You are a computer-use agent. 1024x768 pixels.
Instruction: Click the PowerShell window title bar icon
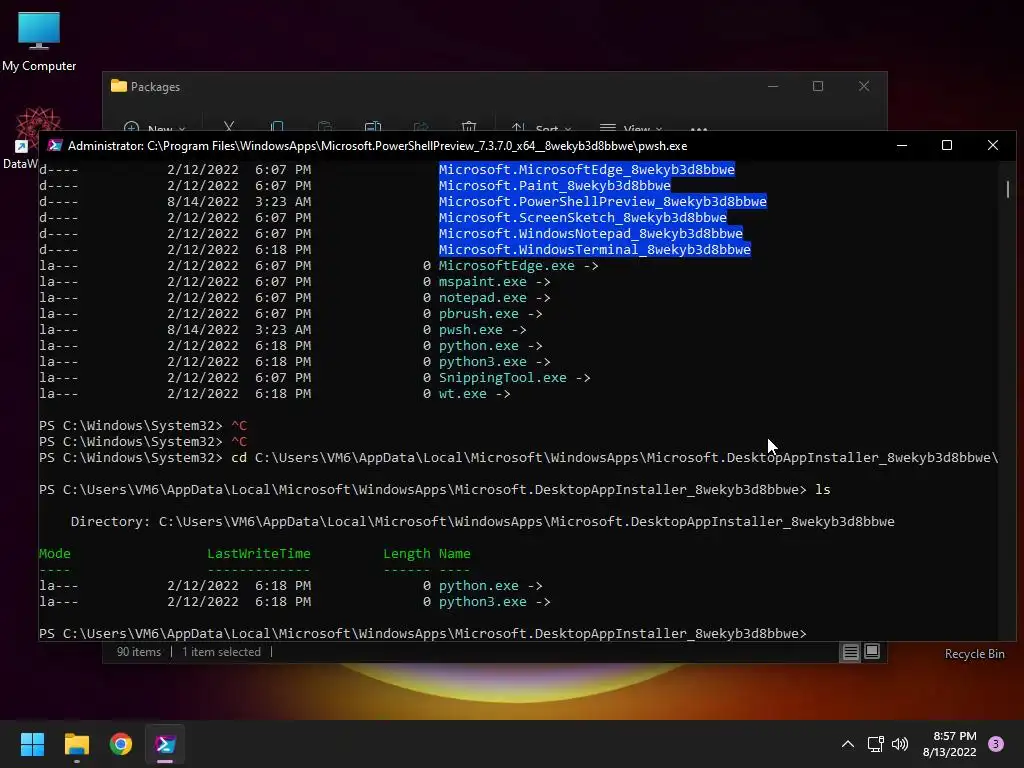[55, 145]
